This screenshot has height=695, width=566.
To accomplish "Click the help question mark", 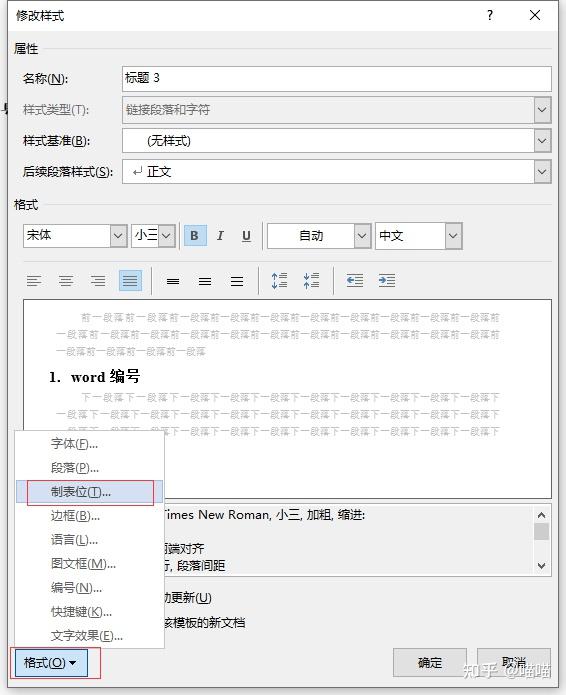I will point(490,16).
